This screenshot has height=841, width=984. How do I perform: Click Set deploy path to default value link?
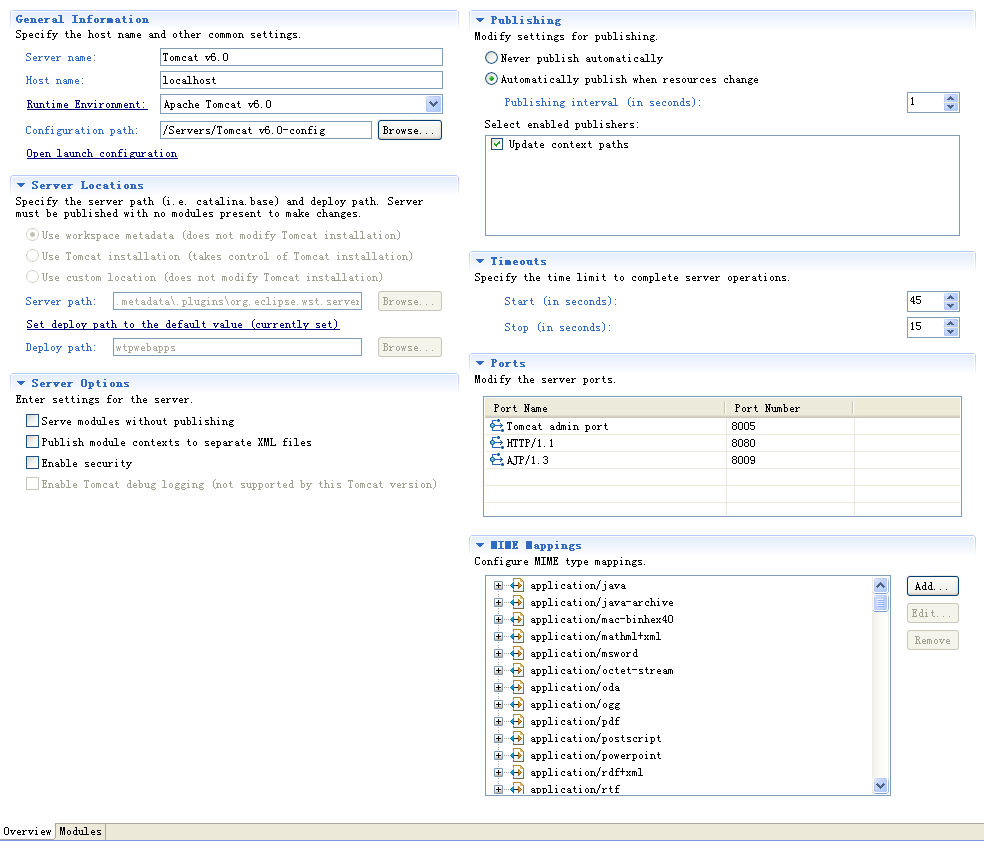183,324
